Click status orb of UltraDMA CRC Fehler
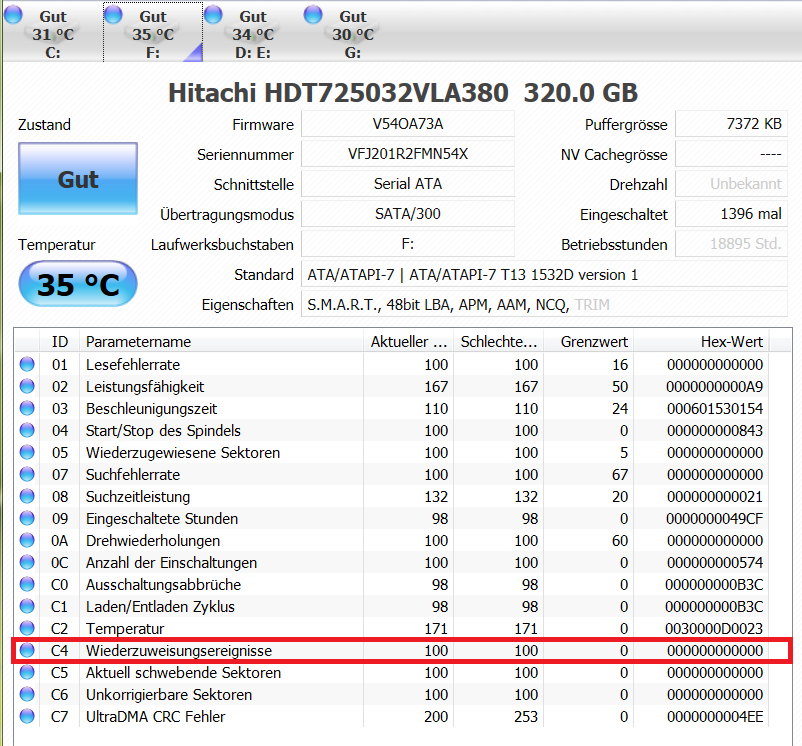The width and height of the screenshot is (802, 746). [27, 716]
